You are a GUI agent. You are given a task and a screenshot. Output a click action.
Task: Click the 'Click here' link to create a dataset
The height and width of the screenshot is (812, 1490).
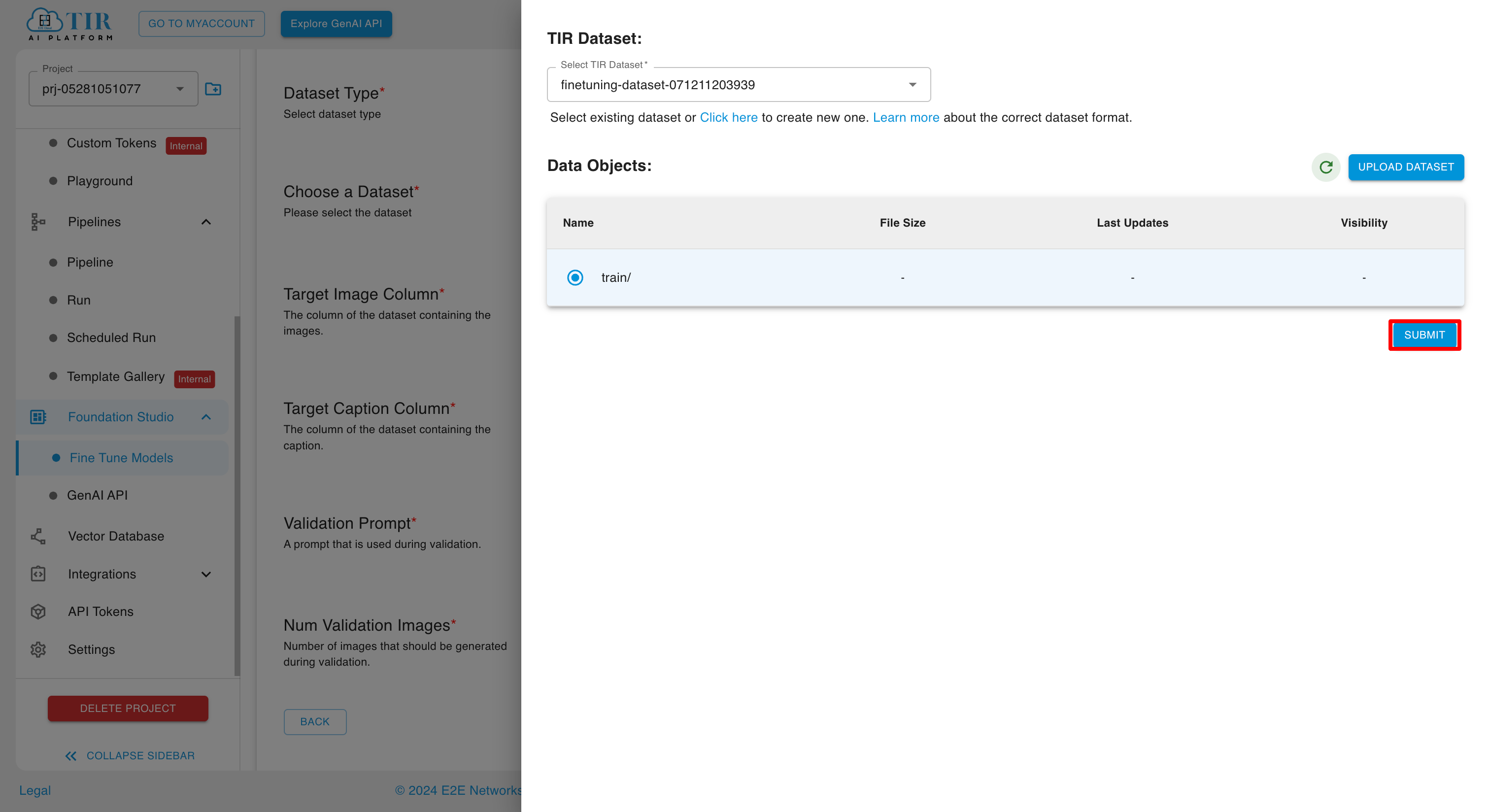click(x=728, y=117)
